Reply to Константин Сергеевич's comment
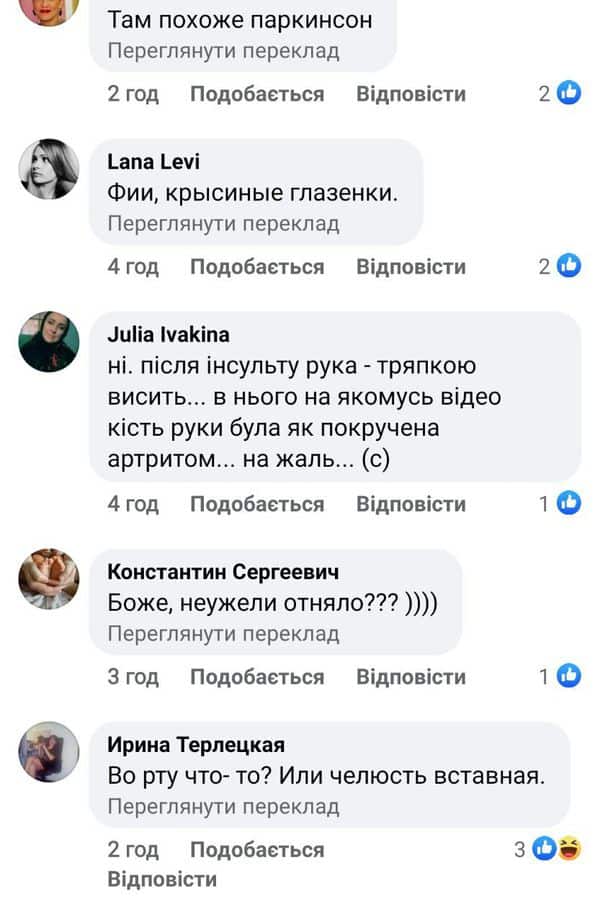Screen dimensions: 600x922 [x=411, y=677]
